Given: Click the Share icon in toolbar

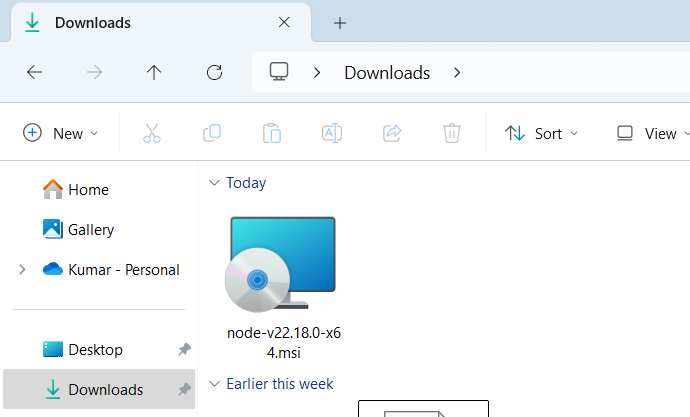Looking at the screenshot, I should point(392,133).
